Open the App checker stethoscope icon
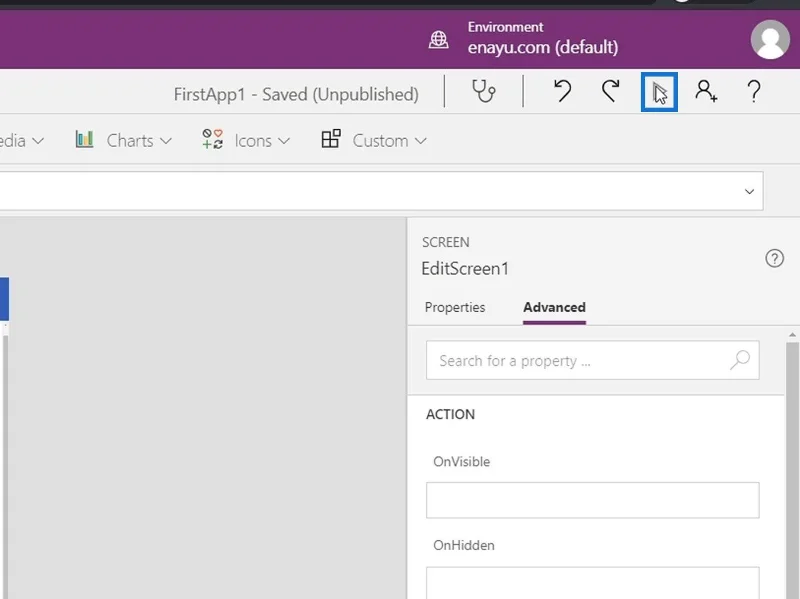Image resolution: width=800 pixels, height=599 pixels. (x=483, y=92)
